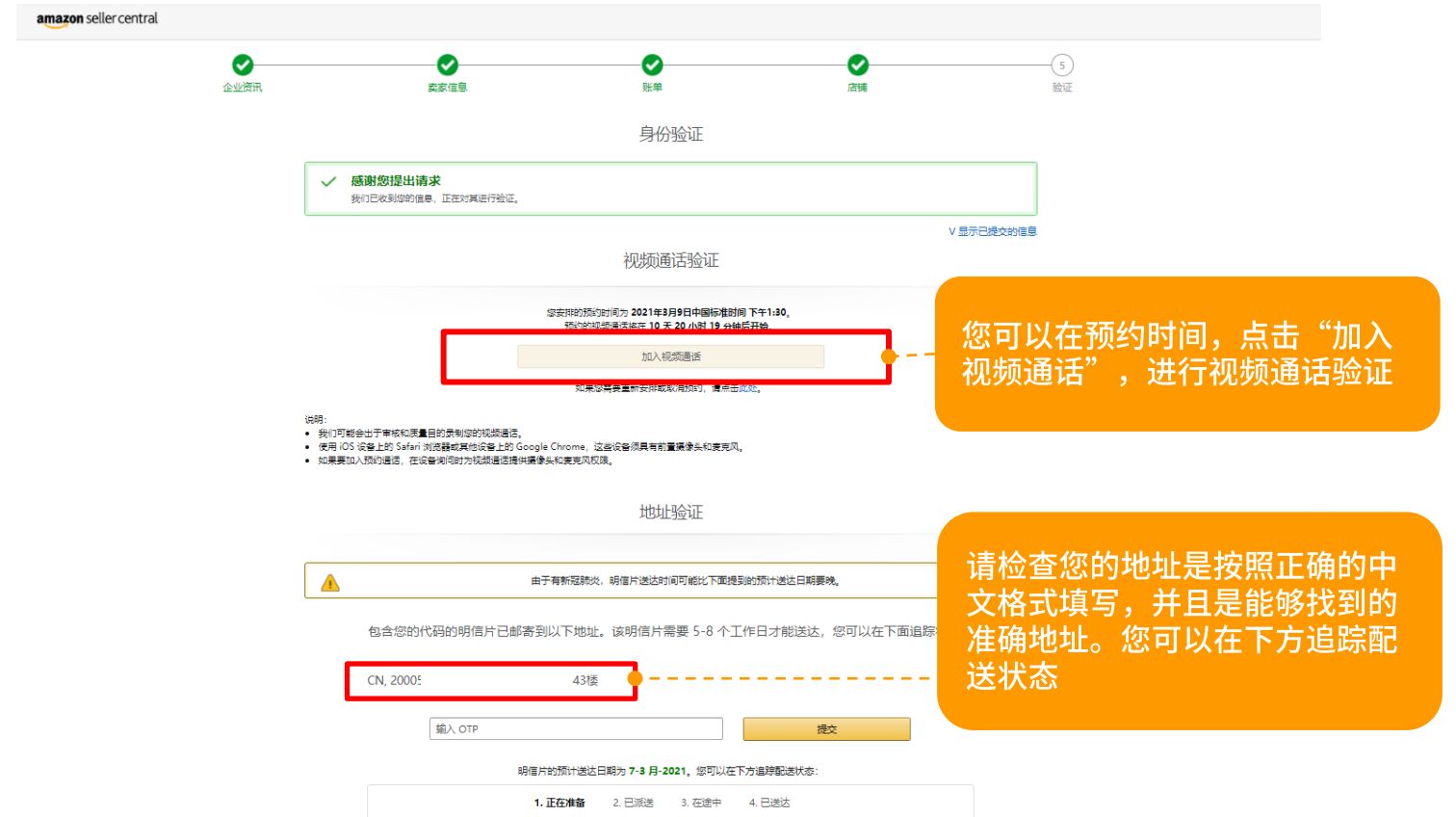This screenshot has height=817, width=1456.
Task: Click the 加入视频通话 button
Action: point(670,357)
